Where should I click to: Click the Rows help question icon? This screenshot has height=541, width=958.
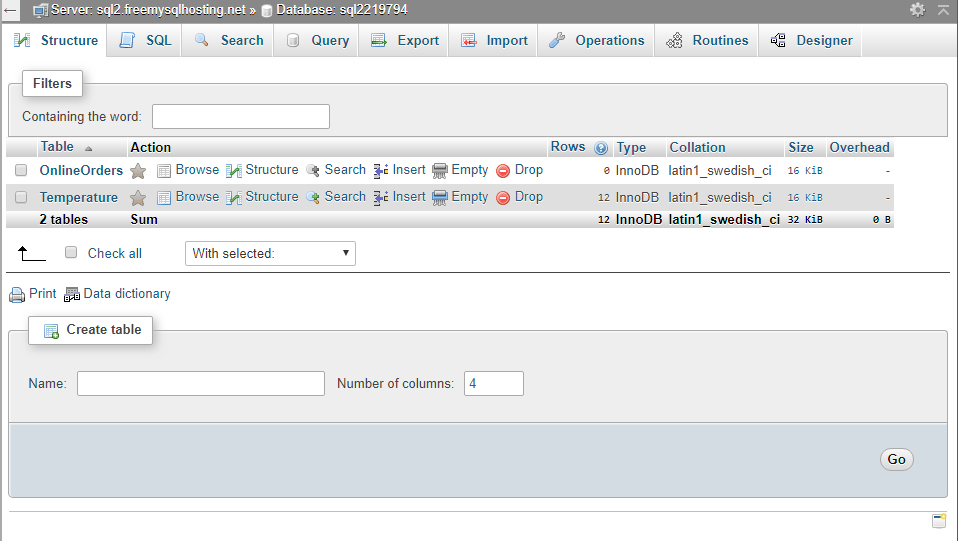pos(601,148)
